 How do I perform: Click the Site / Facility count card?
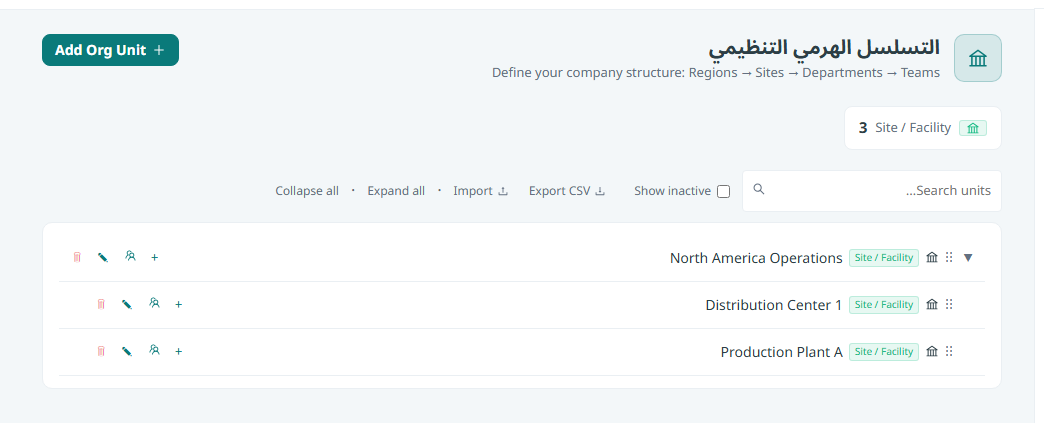[x=923, y=128]
